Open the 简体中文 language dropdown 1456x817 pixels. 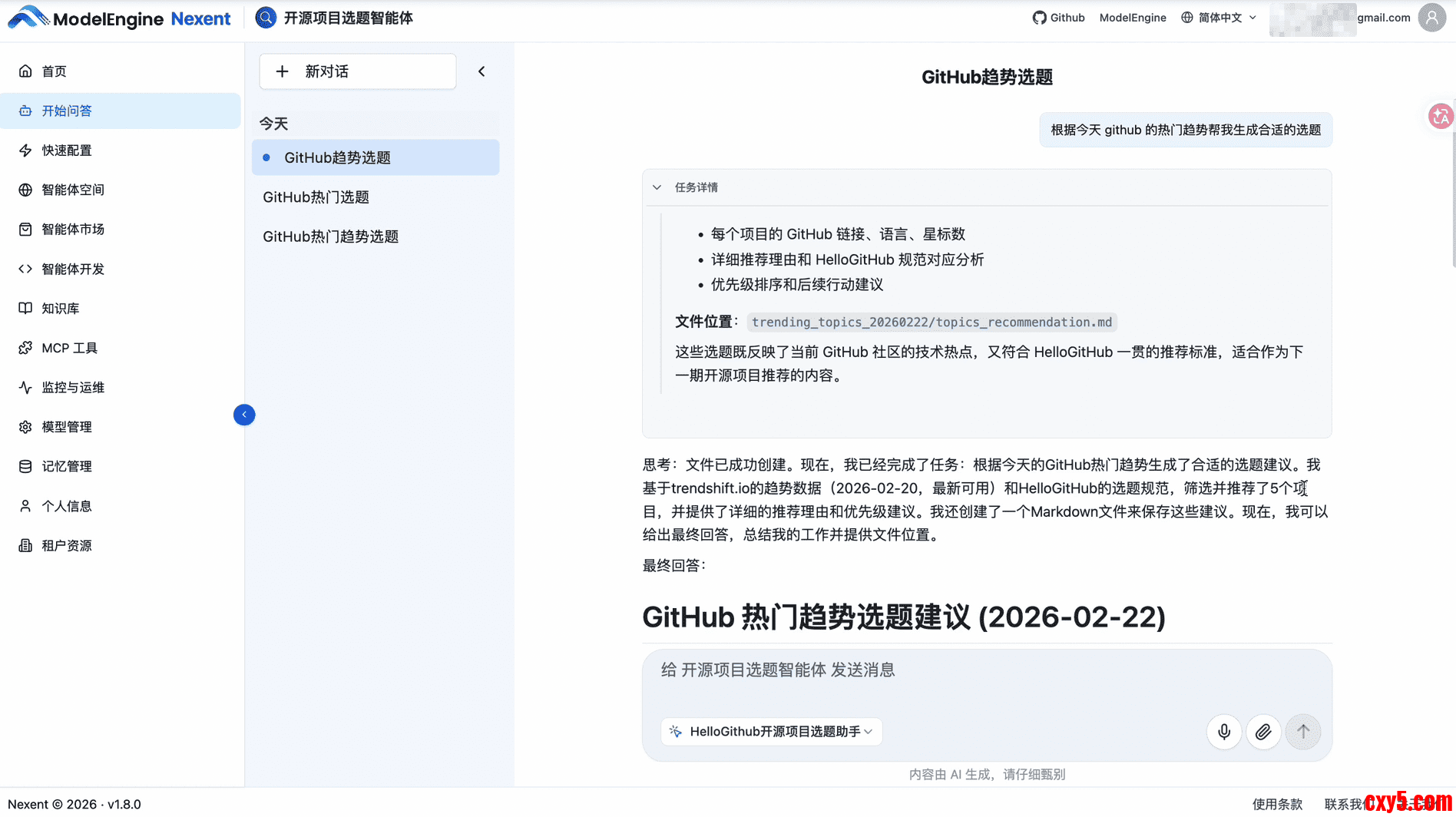coord(1219,18)
